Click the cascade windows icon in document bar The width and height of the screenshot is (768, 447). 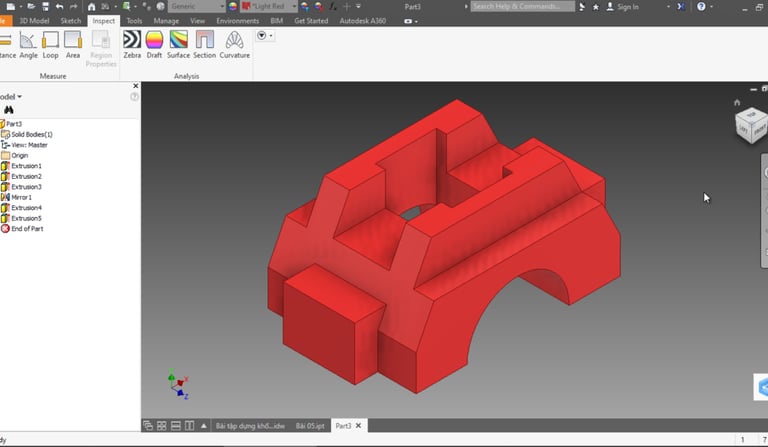[x=148, y=425]
